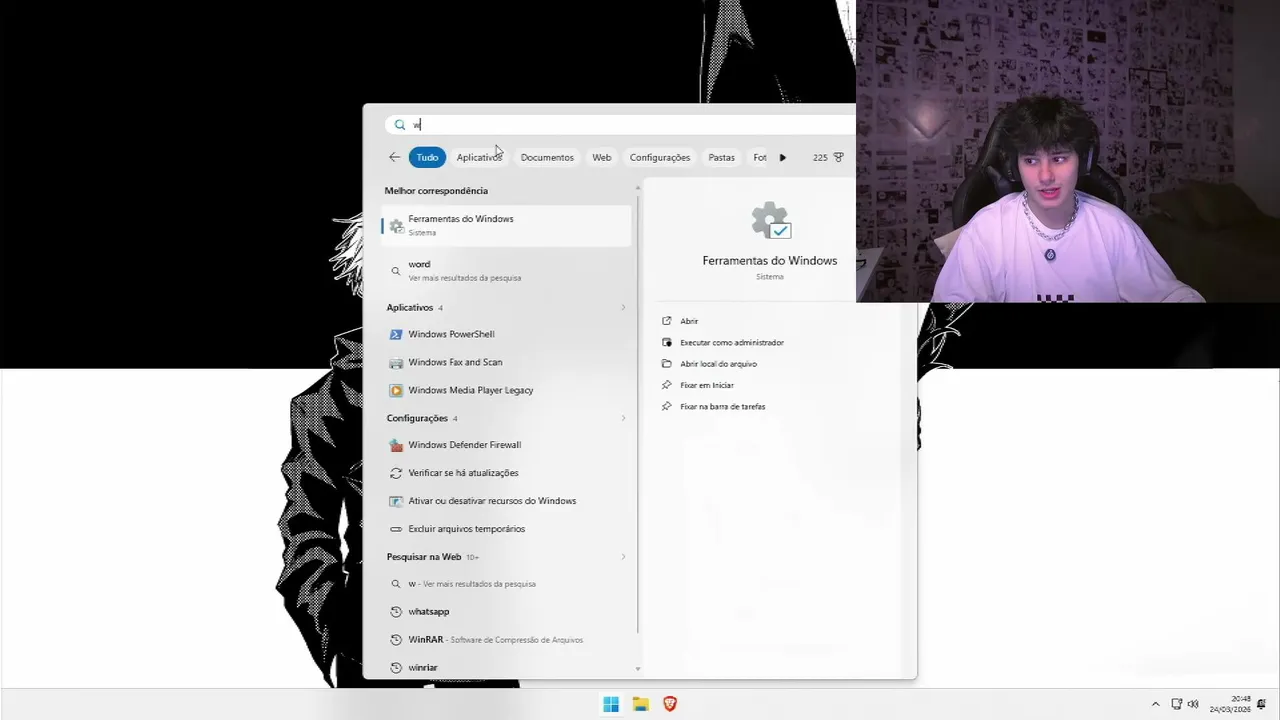Switch to the Pastas filter tab
Viewport: 1280px width, 720px height.
point(722,157)
